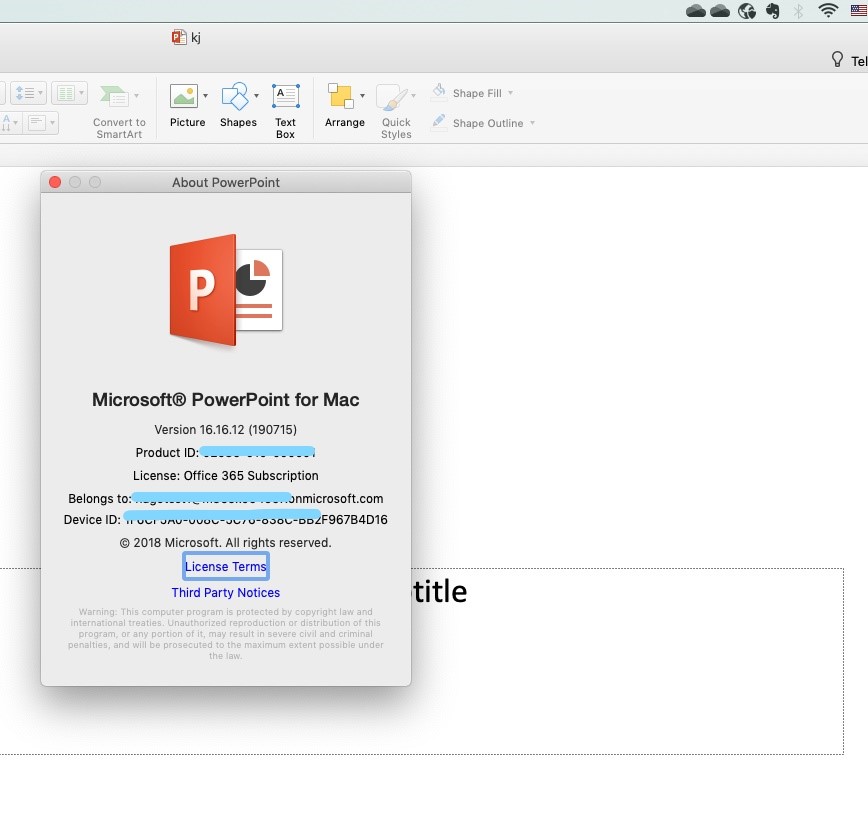The width and height of the screenshot is (868, 814).
Task: Click the Bluetooth menu bar icon
Action: point(798,11)
